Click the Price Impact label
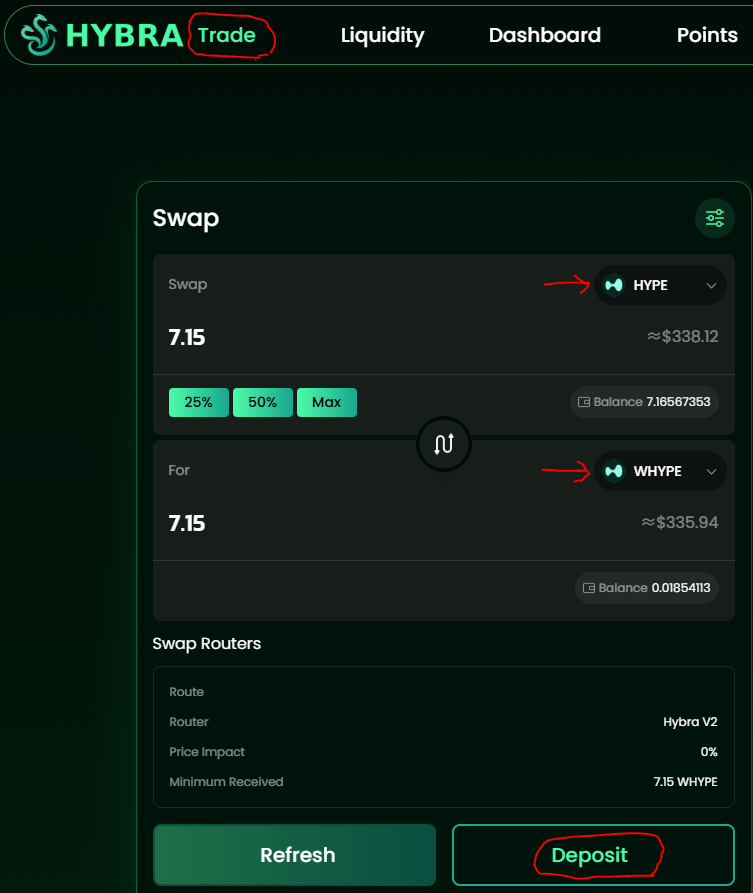Screen dimensions: 753x893 [x=207, y=752]
